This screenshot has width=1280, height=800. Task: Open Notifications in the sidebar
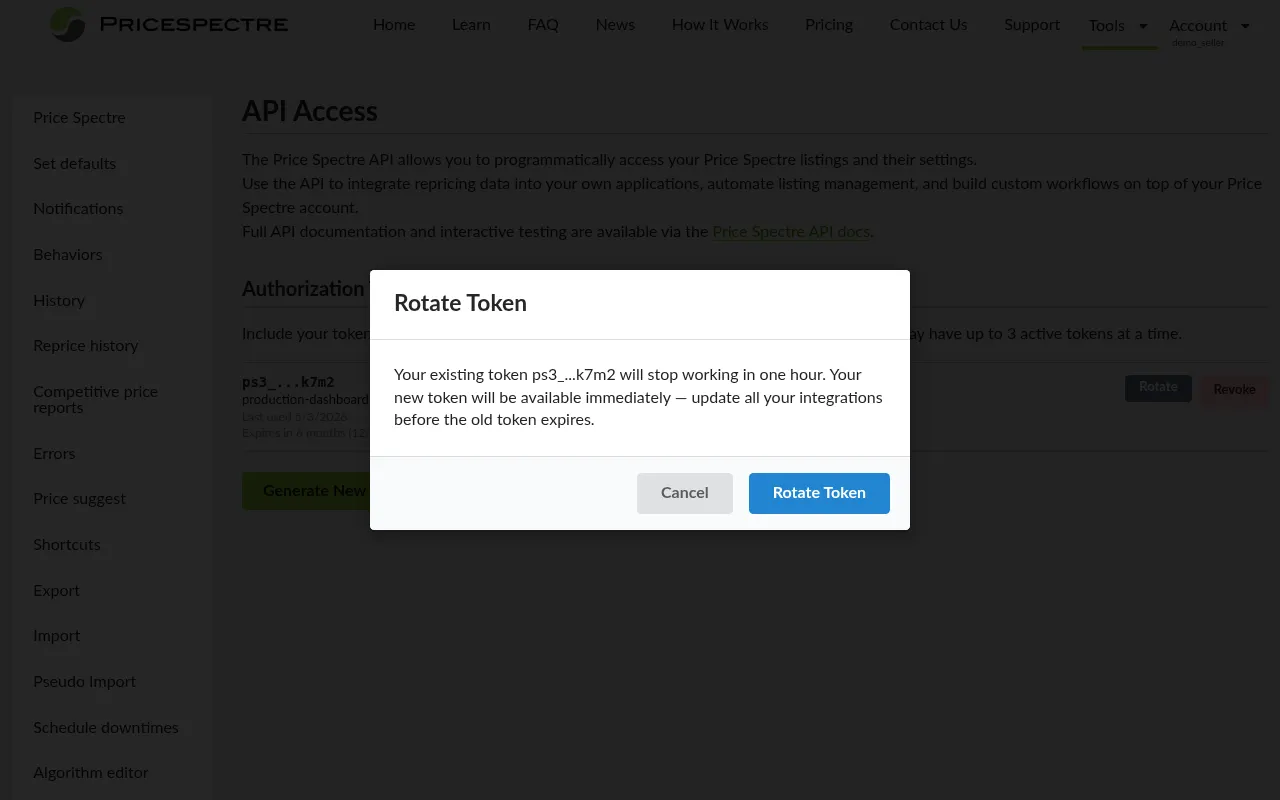78,209
